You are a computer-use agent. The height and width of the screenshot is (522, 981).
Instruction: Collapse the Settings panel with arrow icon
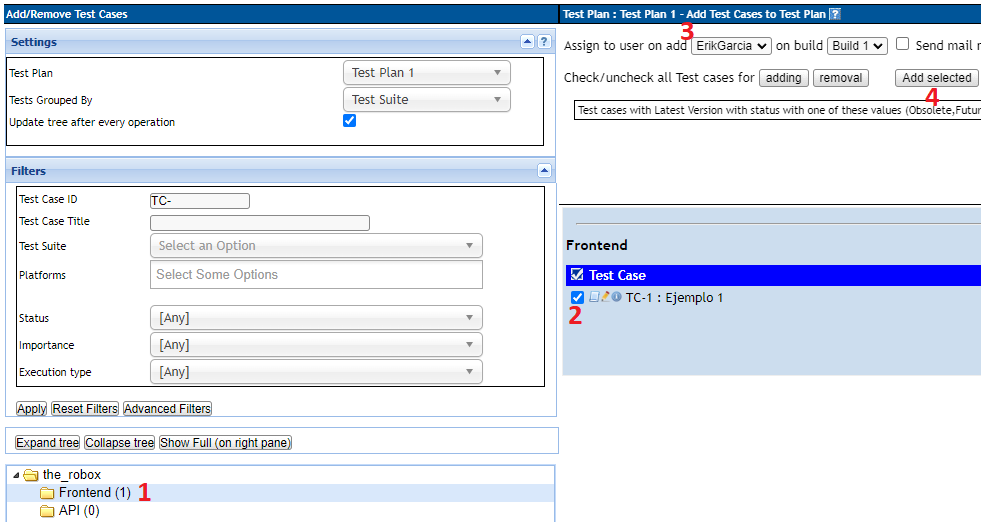(x=528, y=42)
